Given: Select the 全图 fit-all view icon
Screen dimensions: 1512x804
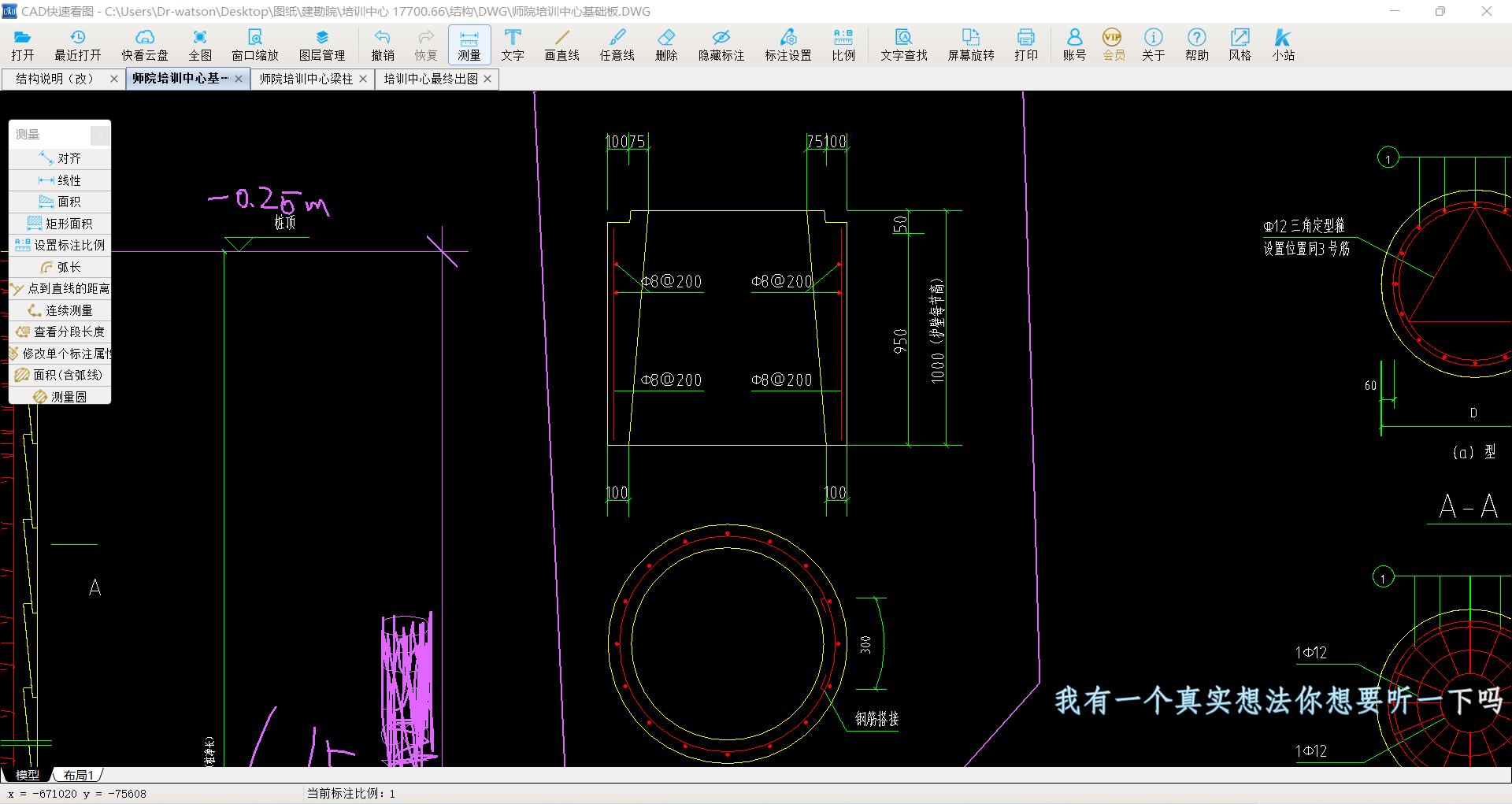Looking at the screenshot, I should (200, 45).
